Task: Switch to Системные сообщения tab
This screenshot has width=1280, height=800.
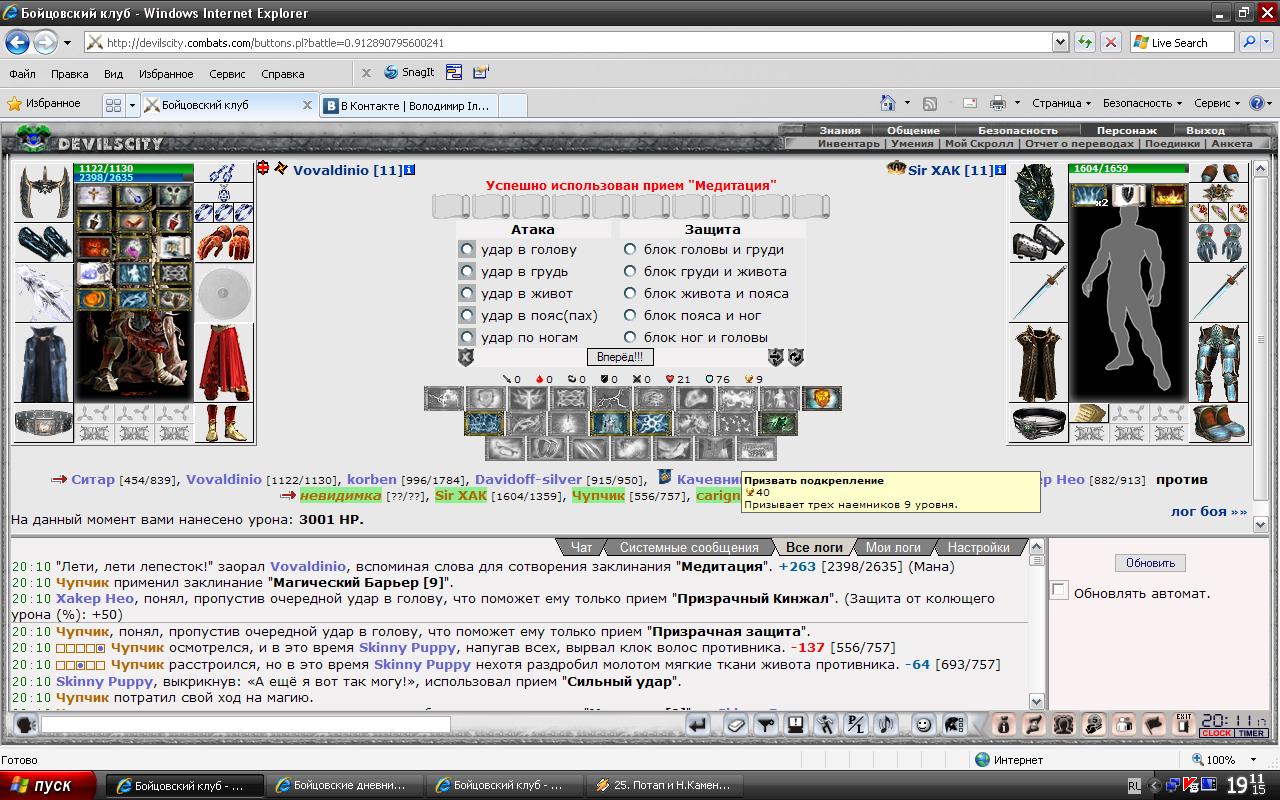Action: pos(689,547)
